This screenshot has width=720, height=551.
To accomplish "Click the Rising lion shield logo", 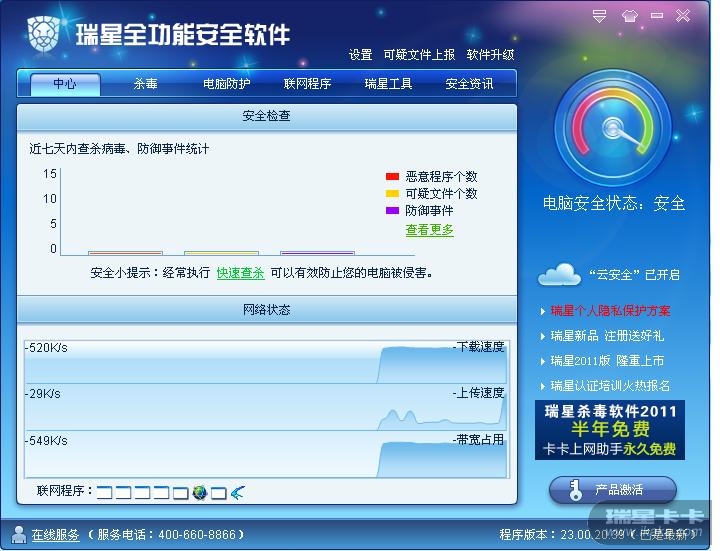I will coord(44,34).
